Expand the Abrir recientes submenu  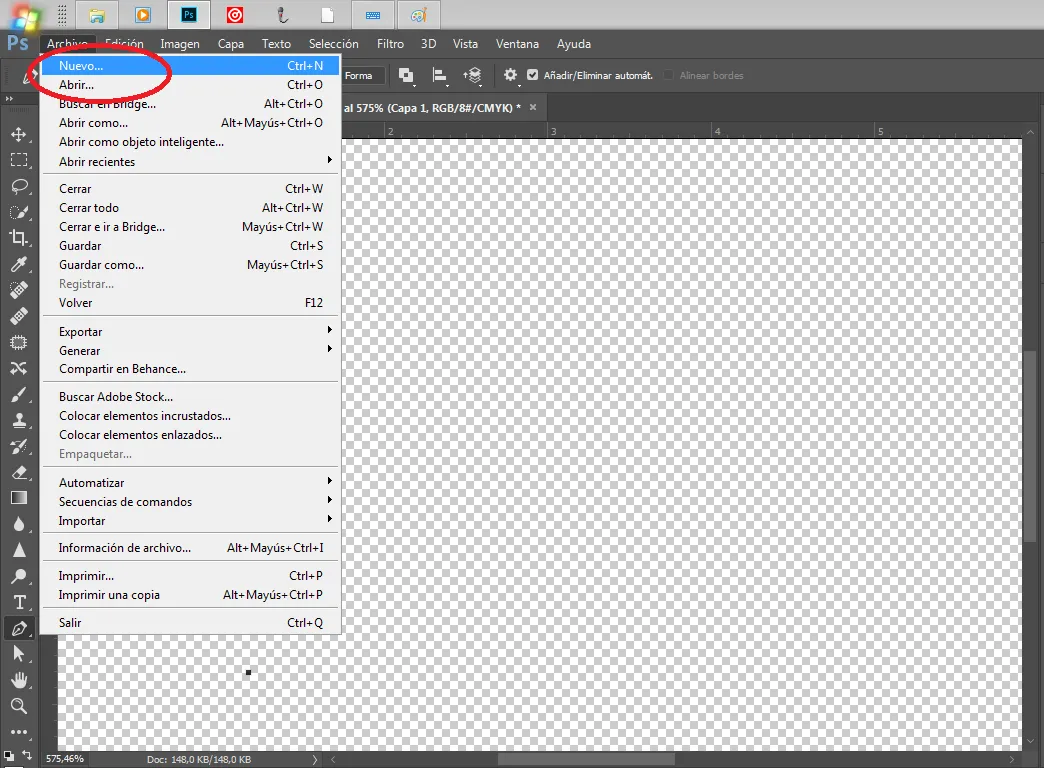pyautogui.click(x=190, y=161)
